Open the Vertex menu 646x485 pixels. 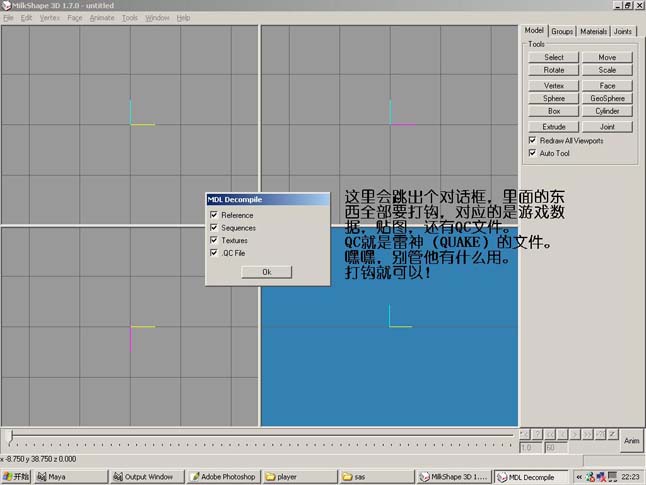(50, 18)
